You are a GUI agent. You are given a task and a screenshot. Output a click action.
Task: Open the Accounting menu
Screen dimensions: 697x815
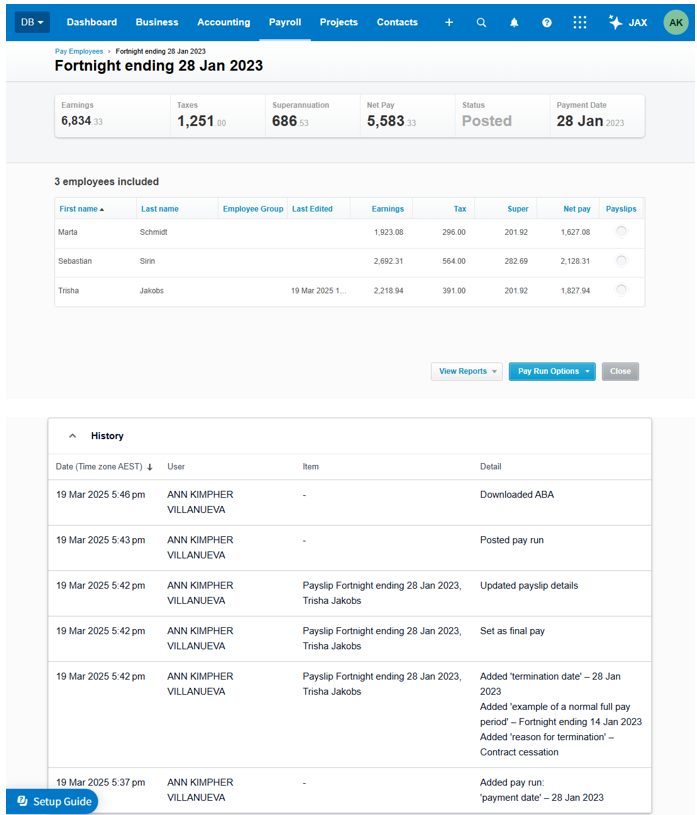[223, 22]
